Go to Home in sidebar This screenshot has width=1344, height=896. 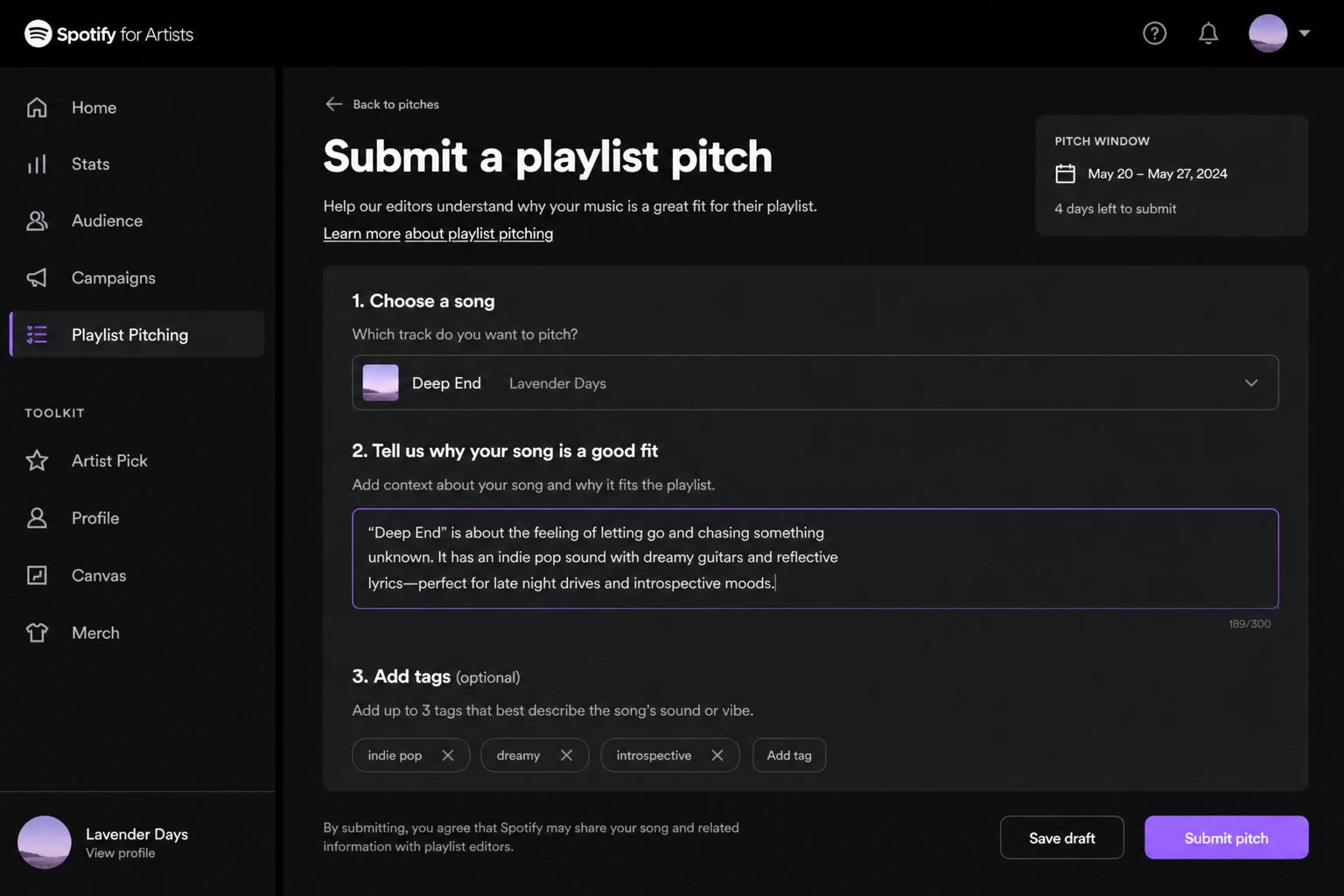click(x=94, y=108)
